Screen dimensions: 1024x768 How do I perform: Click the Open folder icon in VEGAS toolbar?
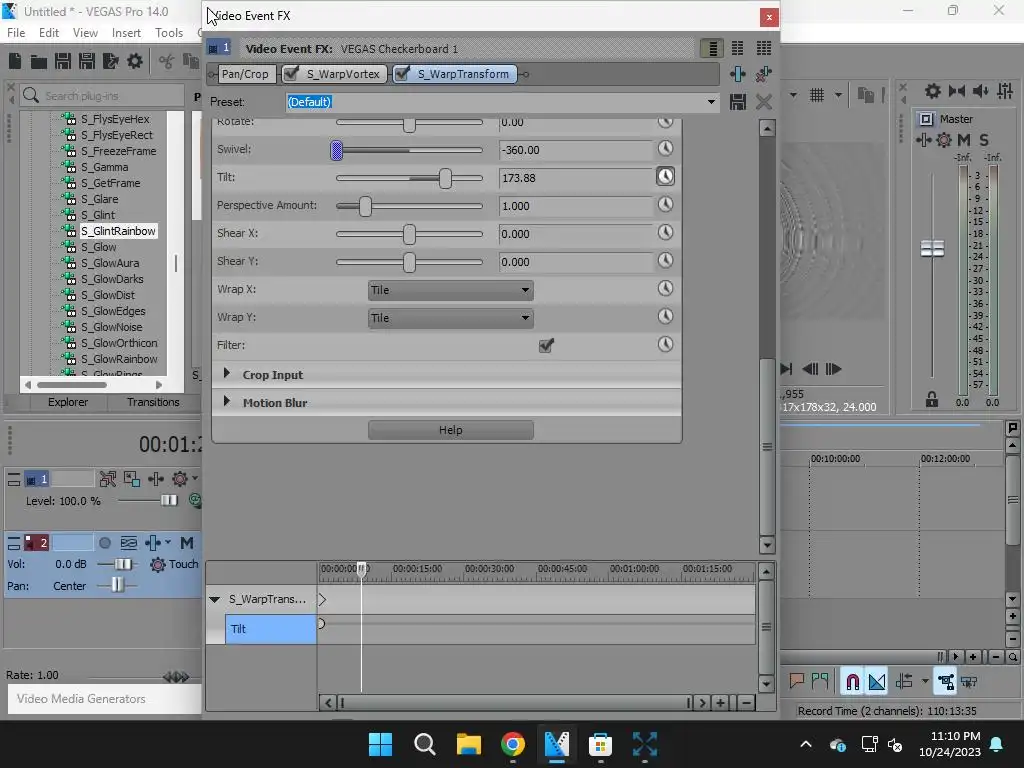pyautogui.click(x=39, y=61)
